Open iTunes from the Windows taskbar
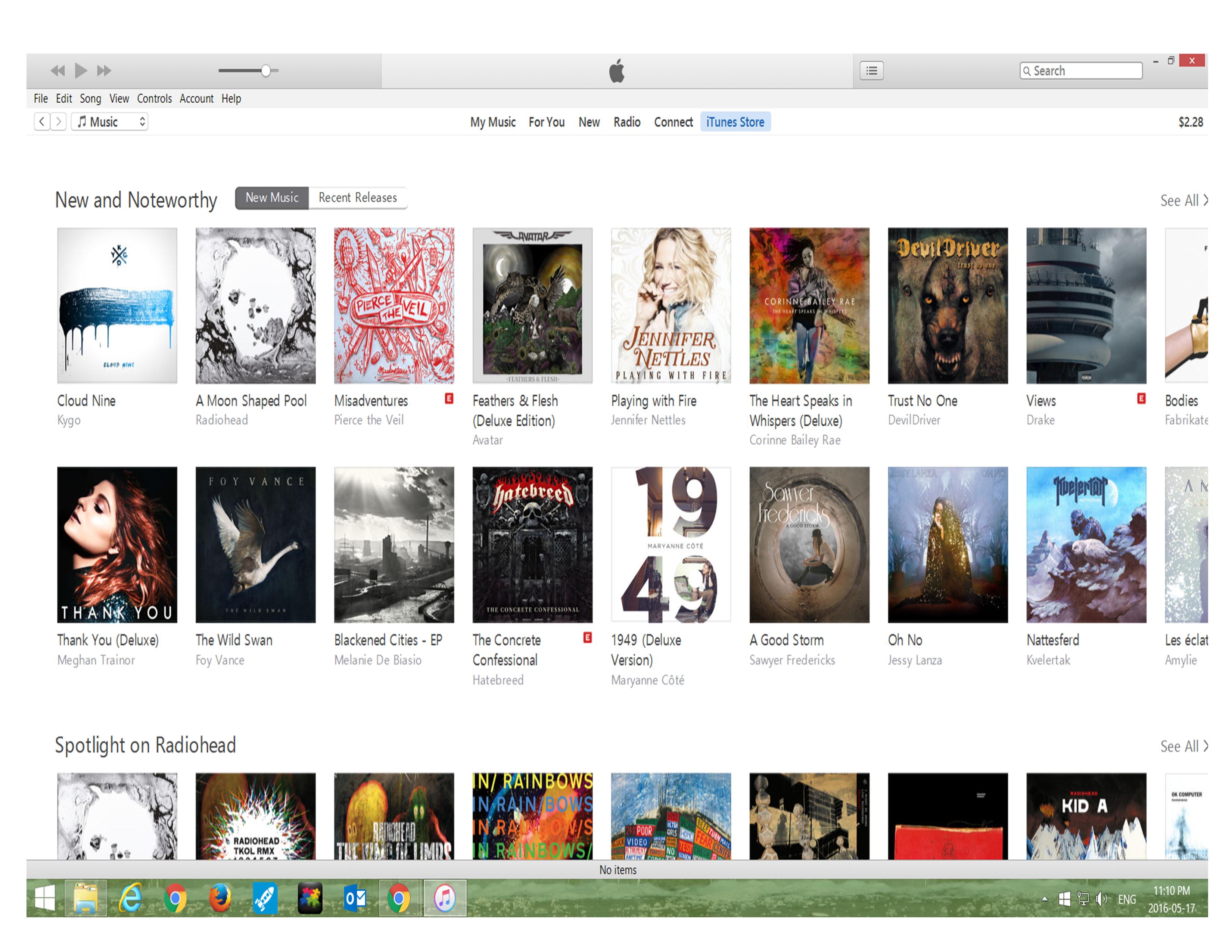The image size is (1232, 952). tap(445, 898)
